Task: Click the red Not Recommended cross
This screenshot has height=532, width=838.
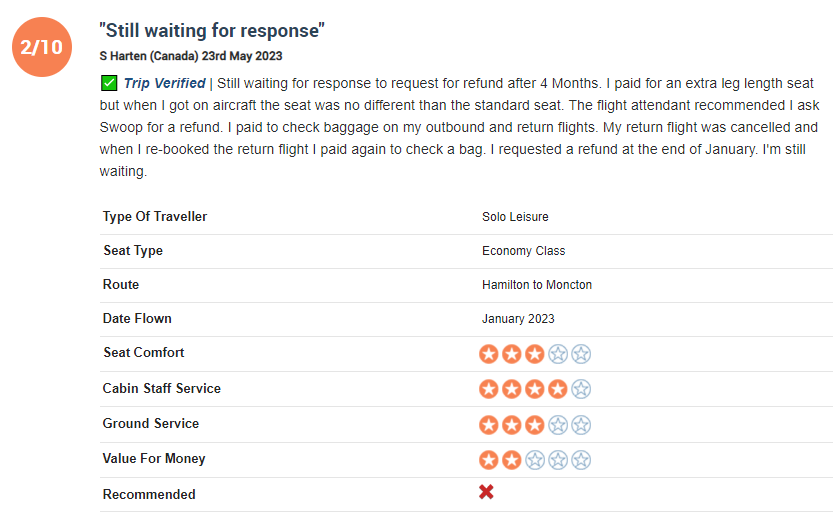Action: [486, 492]
